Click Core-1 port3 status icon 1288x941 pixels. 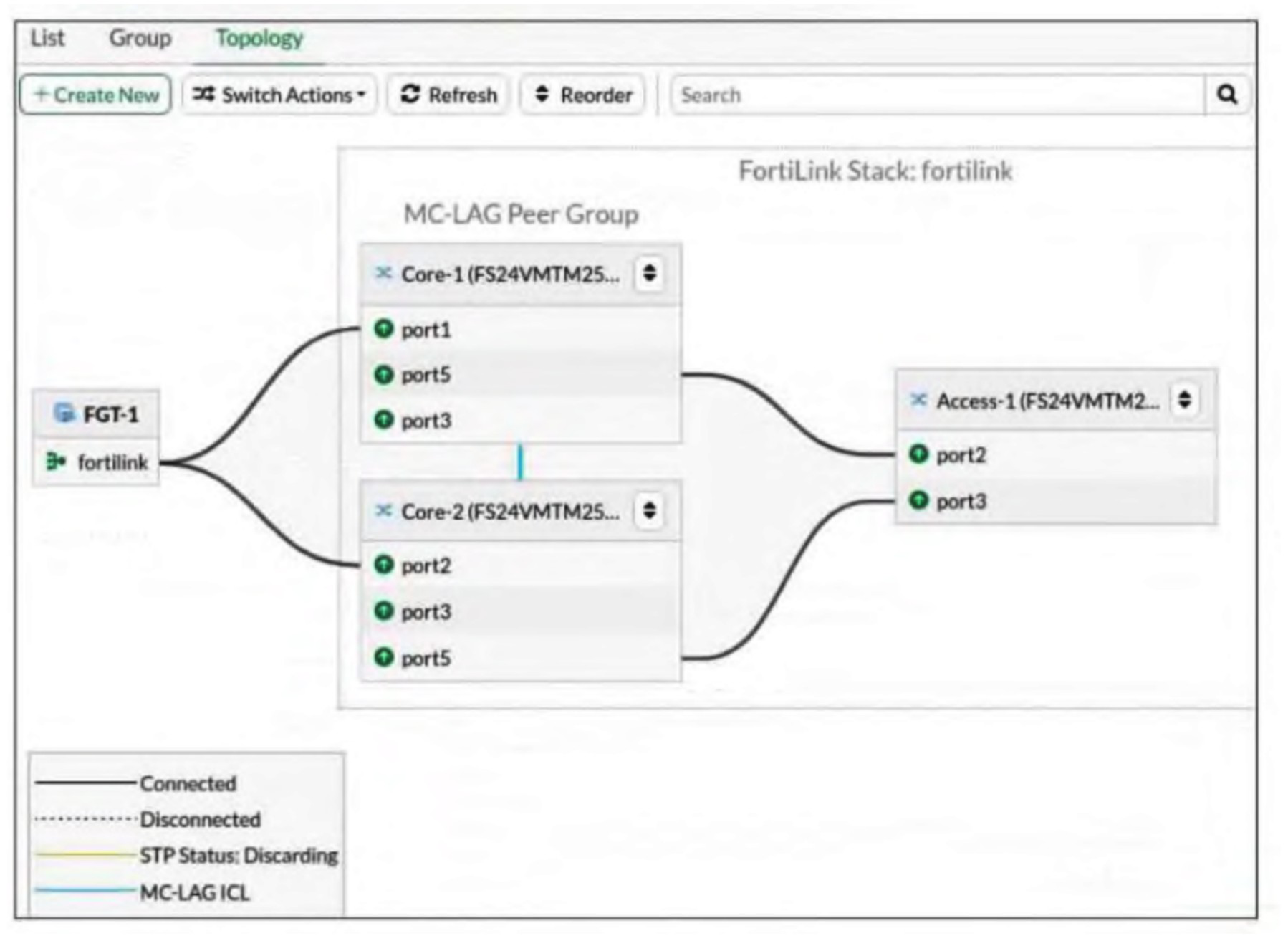[x=384, y=419]
